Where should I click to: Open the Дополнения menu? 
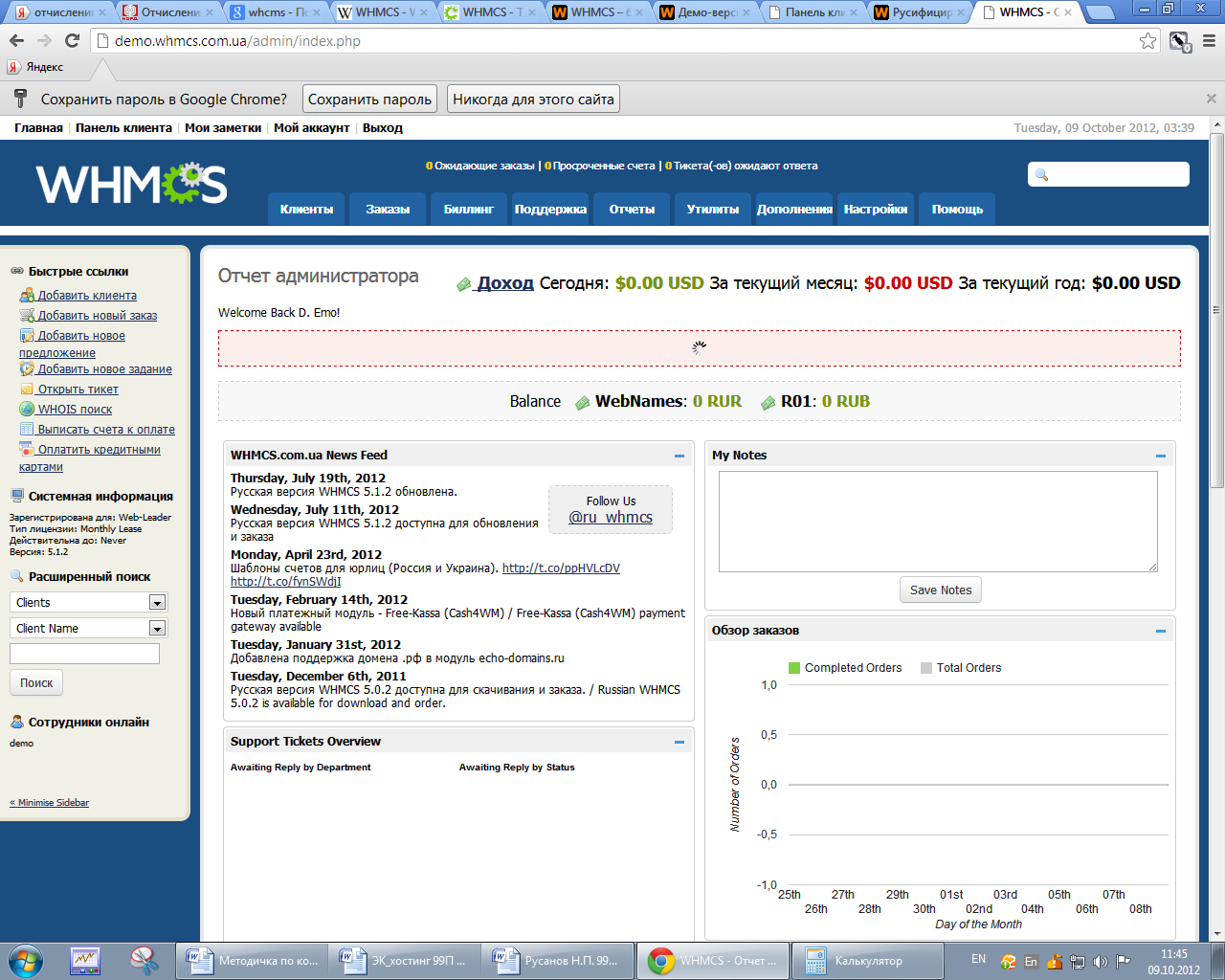(794, 209)
